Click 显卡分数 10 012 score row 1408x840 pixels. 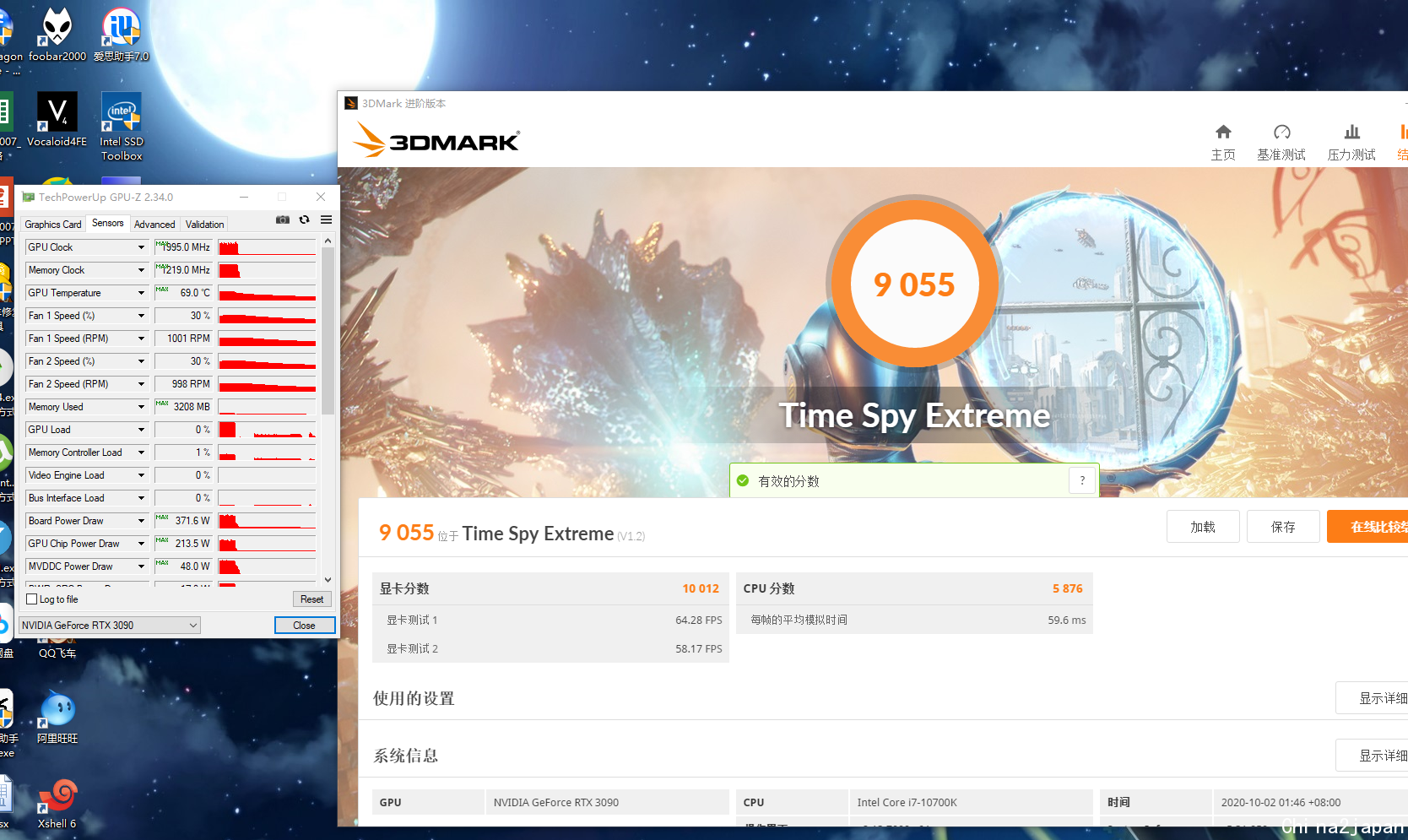(x=550, y=588)
